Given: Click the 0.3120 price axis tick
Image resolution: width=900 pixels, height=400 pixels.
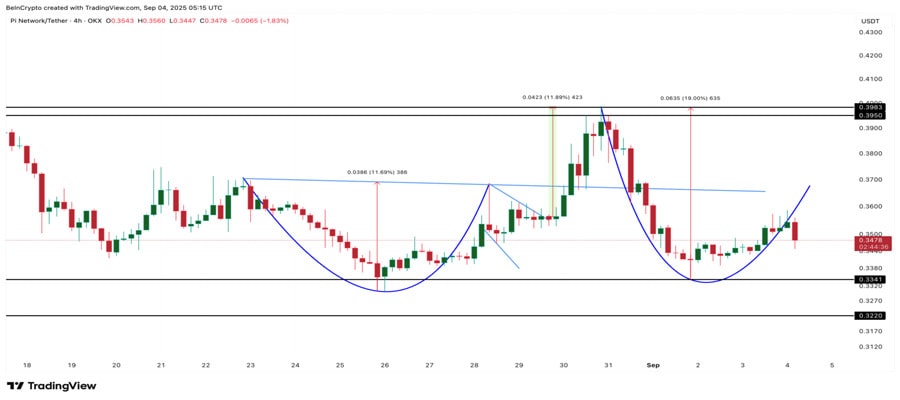Looking at the screenshot, I should point(870,347).
